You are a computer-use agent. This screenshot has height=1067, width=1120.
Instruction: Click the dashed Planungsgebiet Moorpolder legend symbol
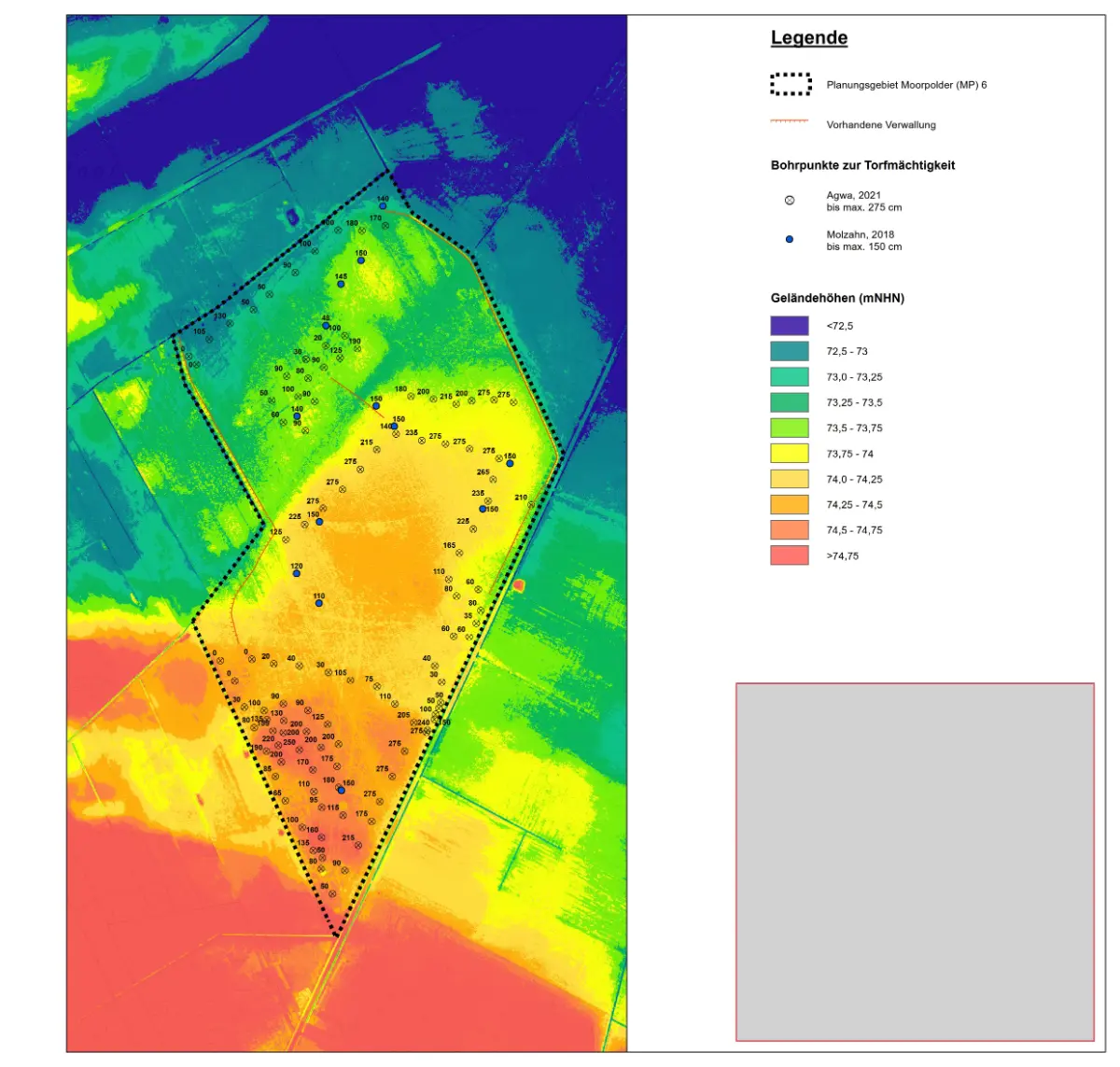coord(790,85)
